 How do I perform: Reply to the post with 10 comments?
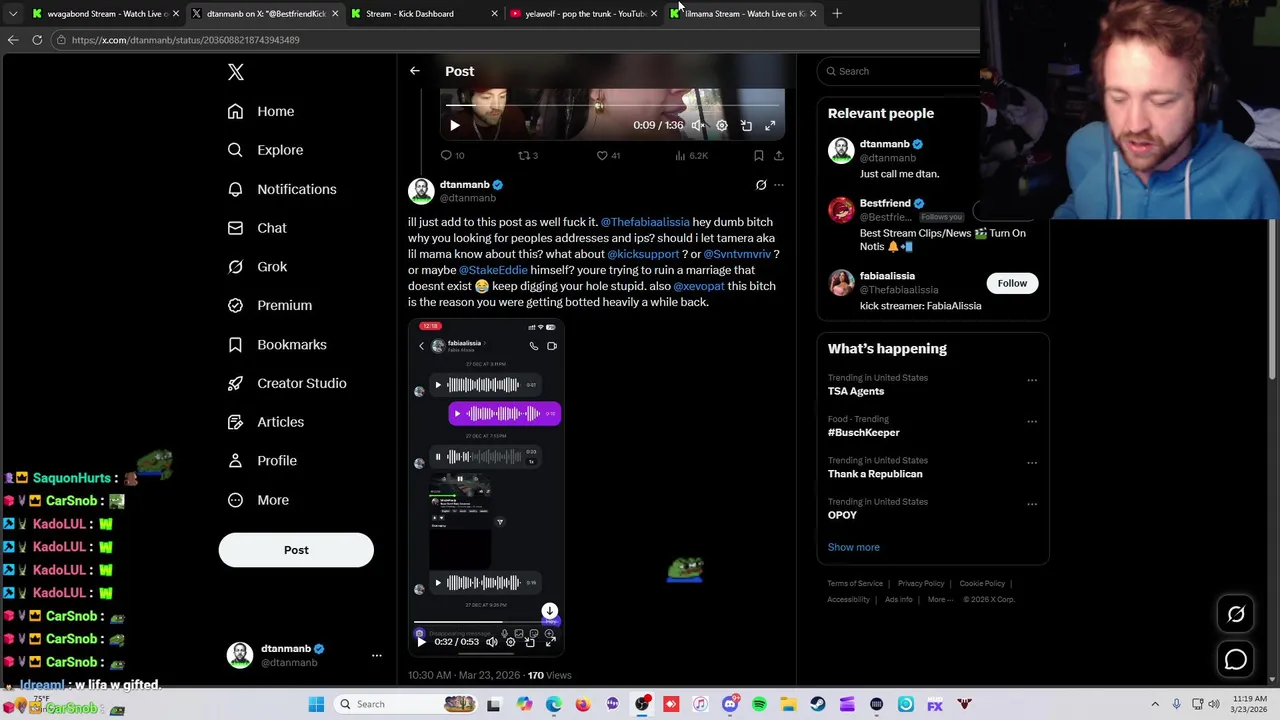[x=453, y=156]
